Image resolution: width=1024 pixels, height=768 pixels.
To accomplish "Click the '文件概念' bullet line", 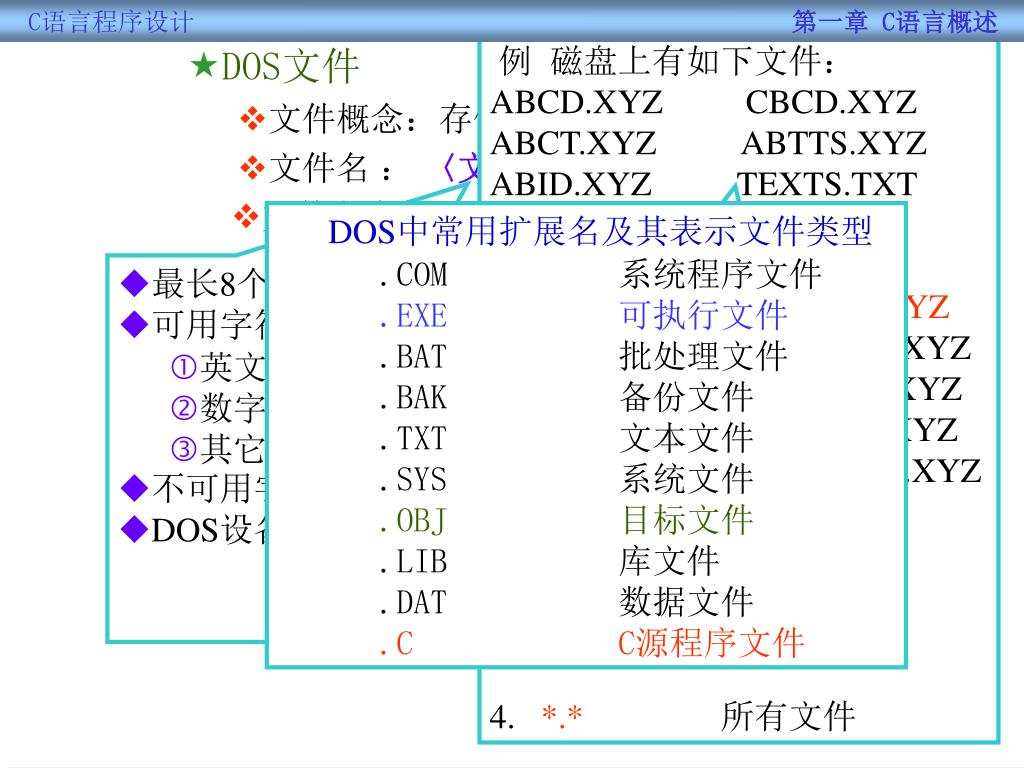I will (x=359, y=119).
